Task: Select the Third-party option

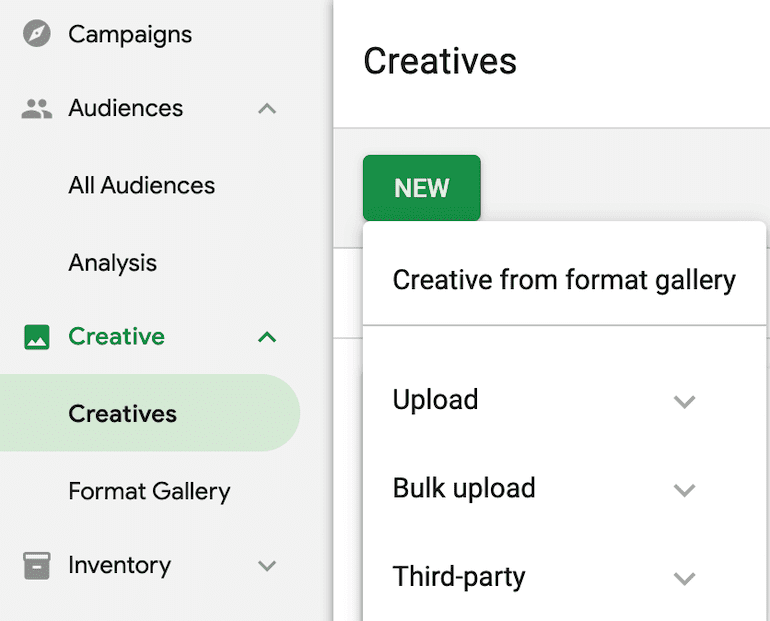Action: click(564, 576)
